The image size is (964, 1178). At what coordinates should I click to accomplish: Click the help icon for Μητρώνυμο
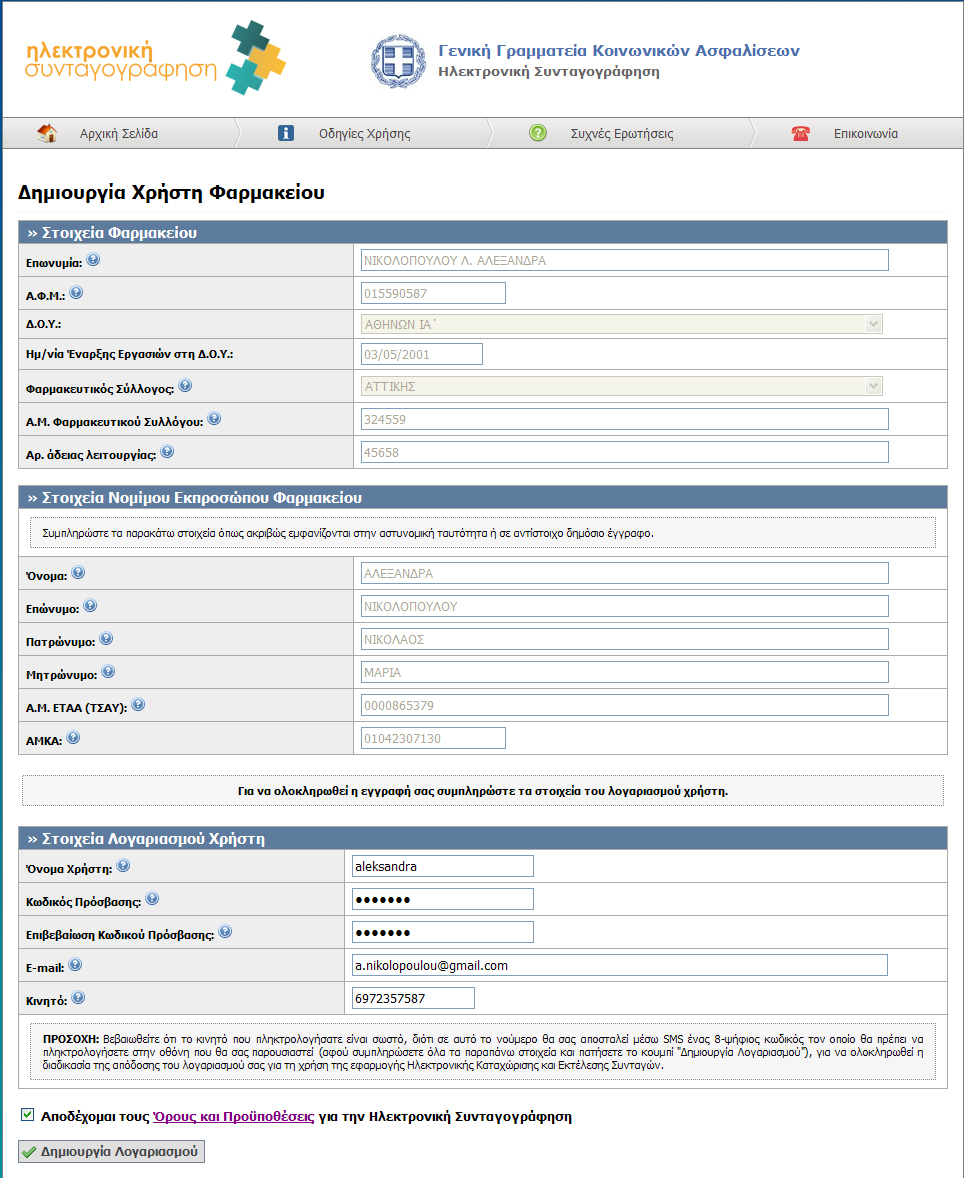pos(108,672)
